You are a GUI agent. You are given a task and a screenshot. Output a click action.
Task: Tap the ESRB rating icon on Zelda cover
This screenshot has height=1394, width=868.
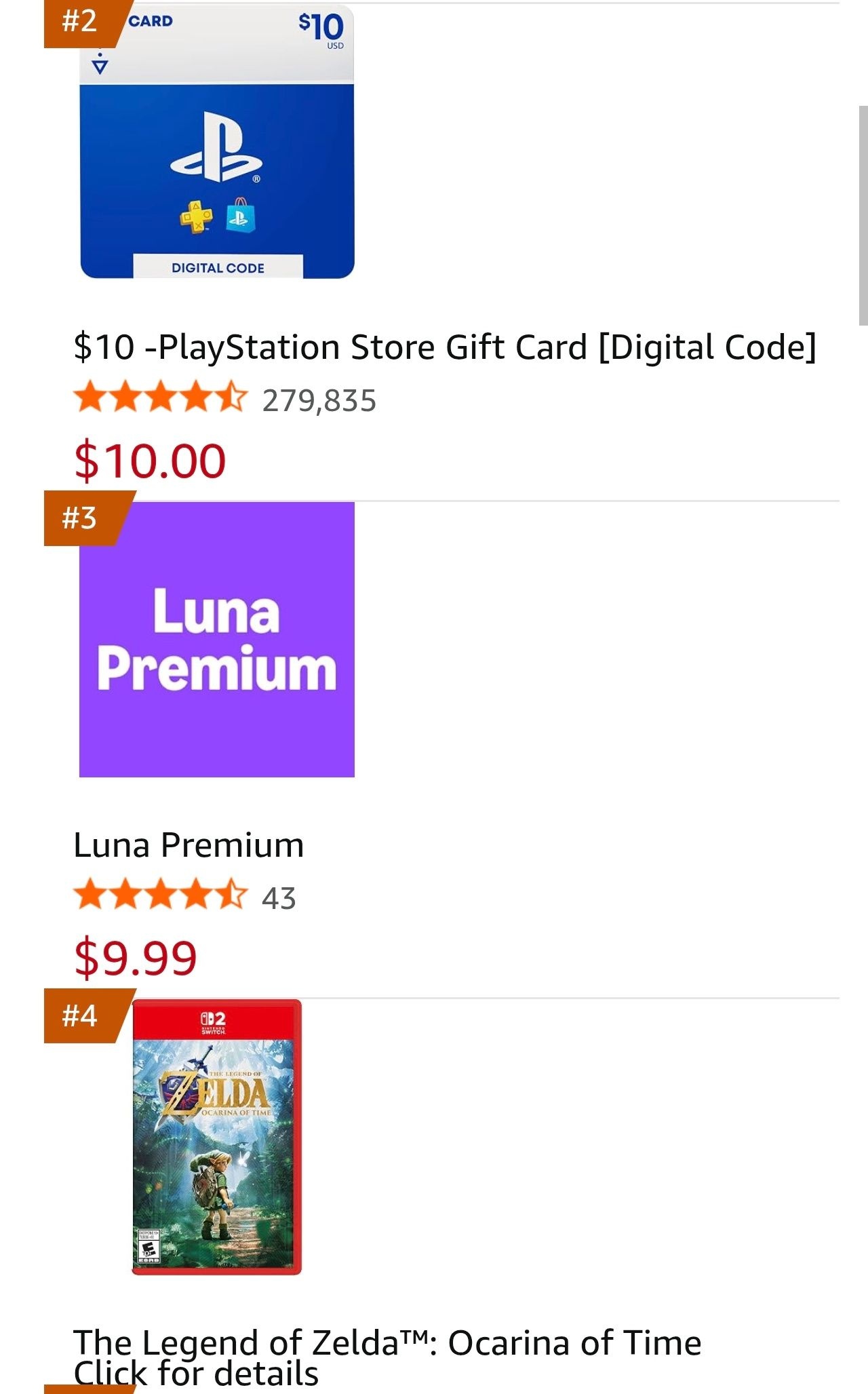[149, 1245]
